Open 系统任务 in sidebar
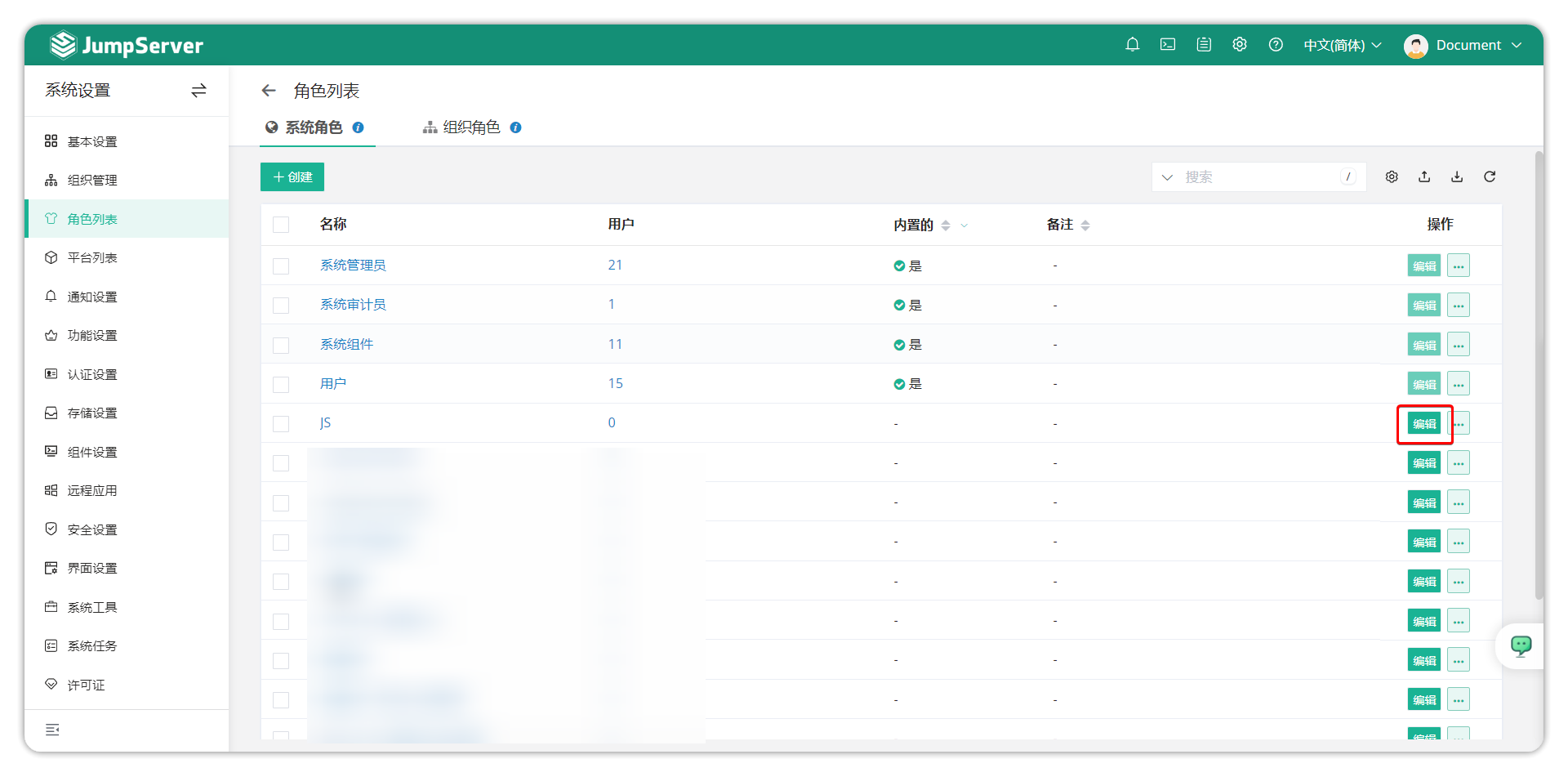The image size is (1568, 768). [127, 645]
